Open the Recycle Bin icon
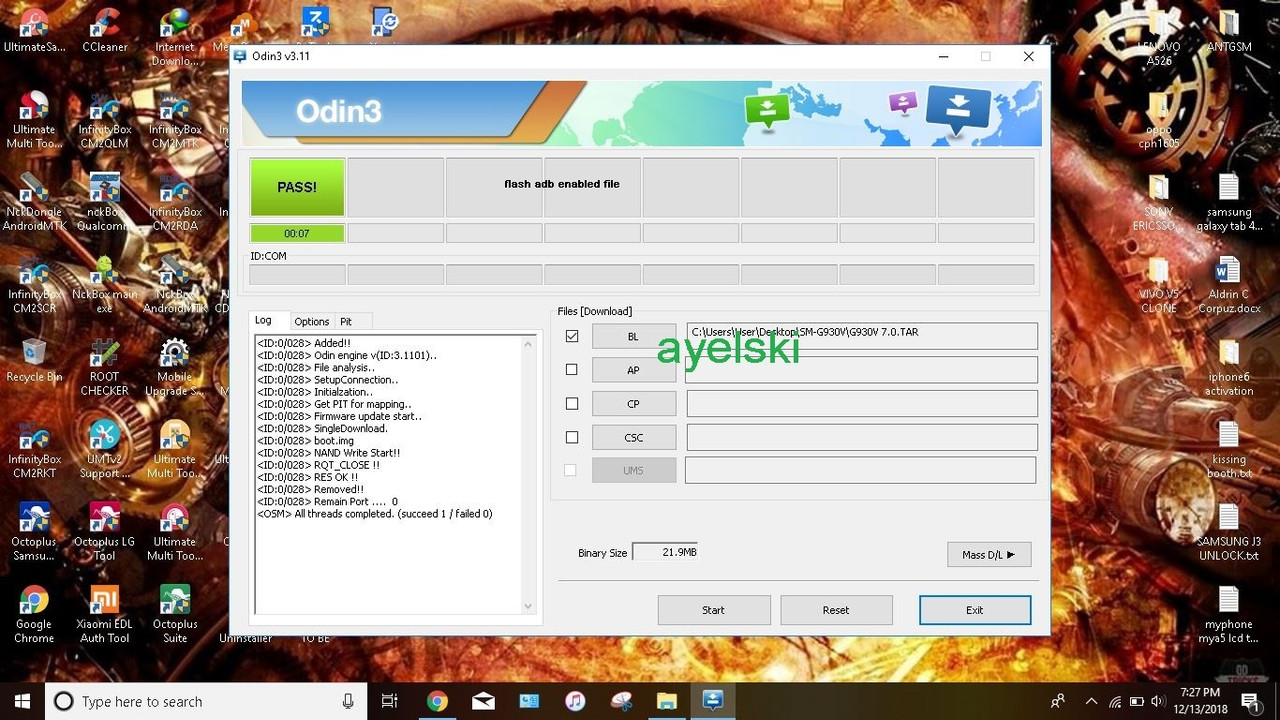 pyautogui.click(x=34, y=361)
